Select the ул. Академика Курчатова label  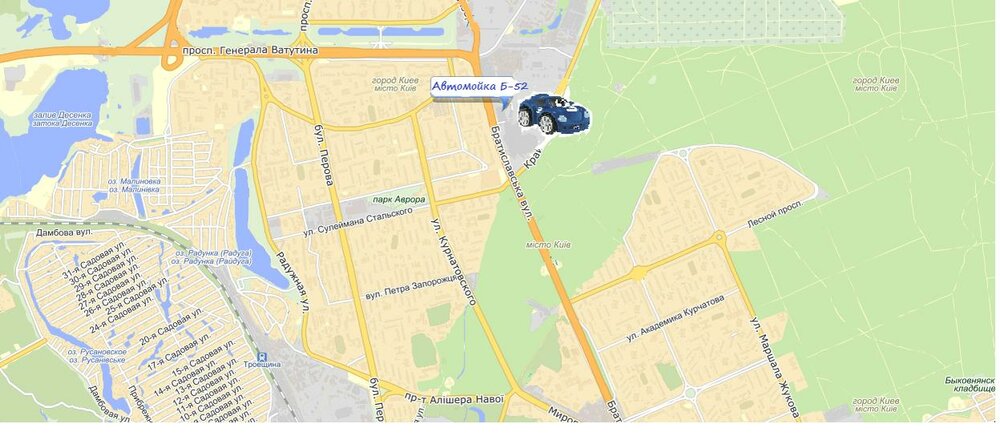pos(675,317)
